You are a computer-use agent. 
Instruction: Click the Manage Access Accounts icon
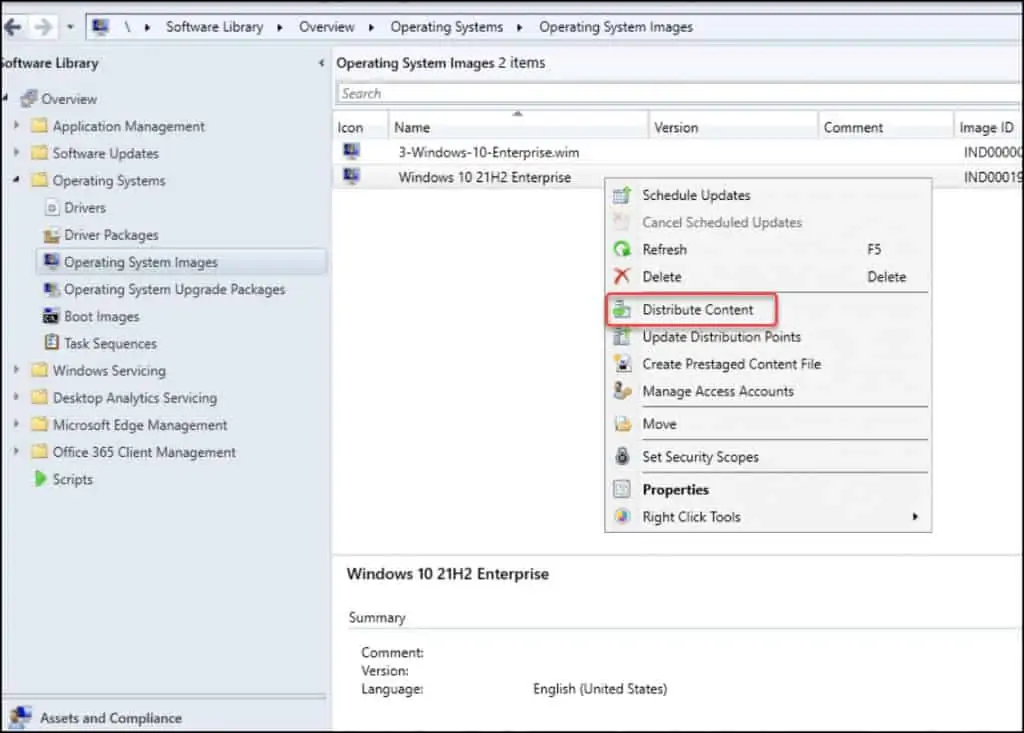click(622, 391)
